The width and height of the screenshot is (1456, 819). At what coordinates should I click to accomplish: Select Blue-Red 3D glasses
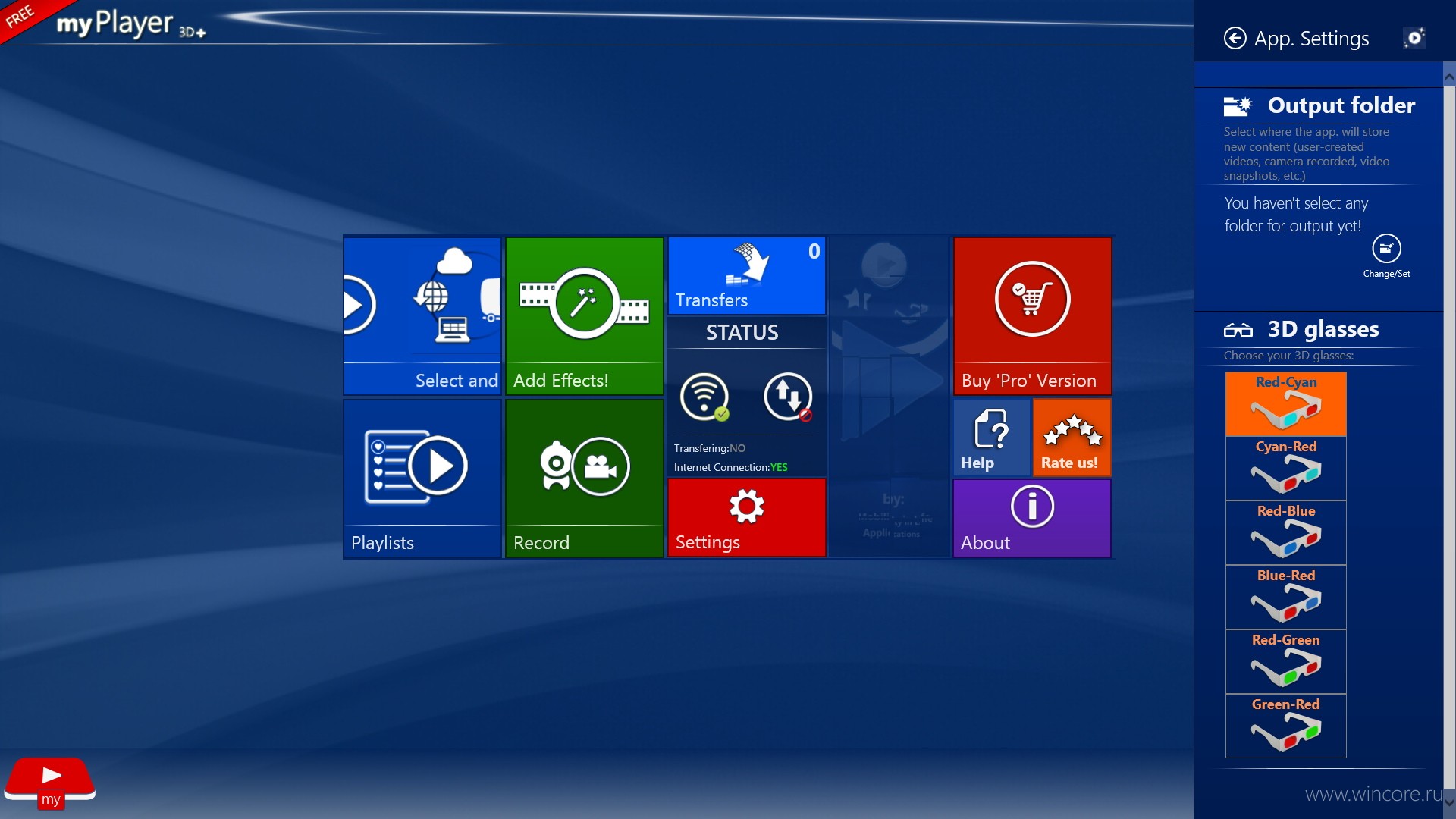coord(1286,597)
